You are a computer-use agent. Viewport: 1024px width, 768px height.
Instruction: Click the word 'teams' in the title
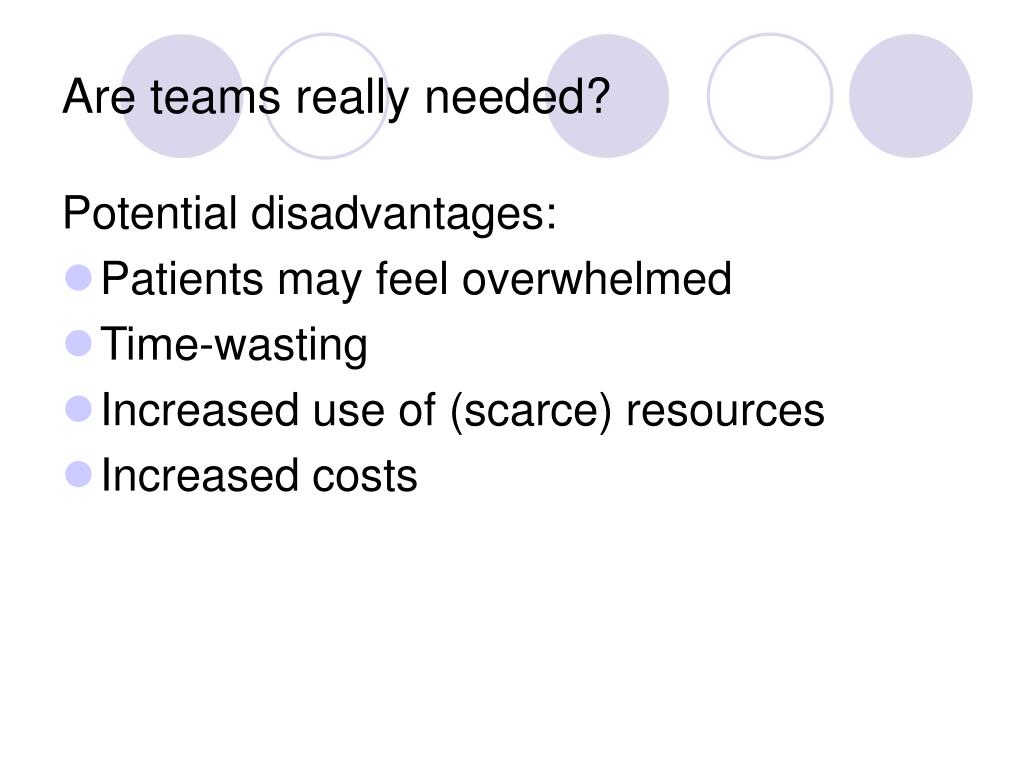click(215, 97)
